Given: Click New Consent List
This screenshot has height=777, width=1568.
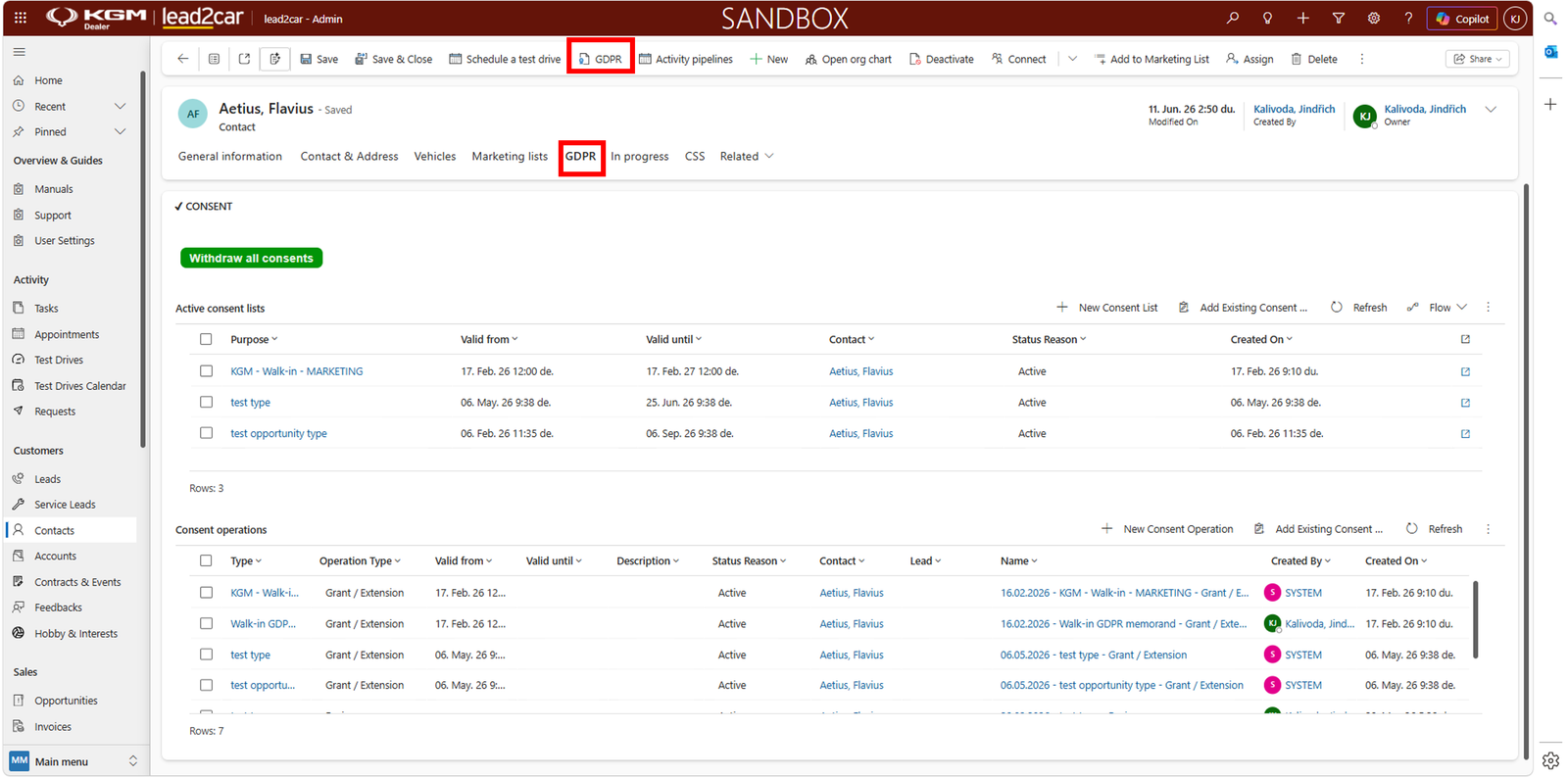Looking at the screenshot, I should click(1107, 308).
